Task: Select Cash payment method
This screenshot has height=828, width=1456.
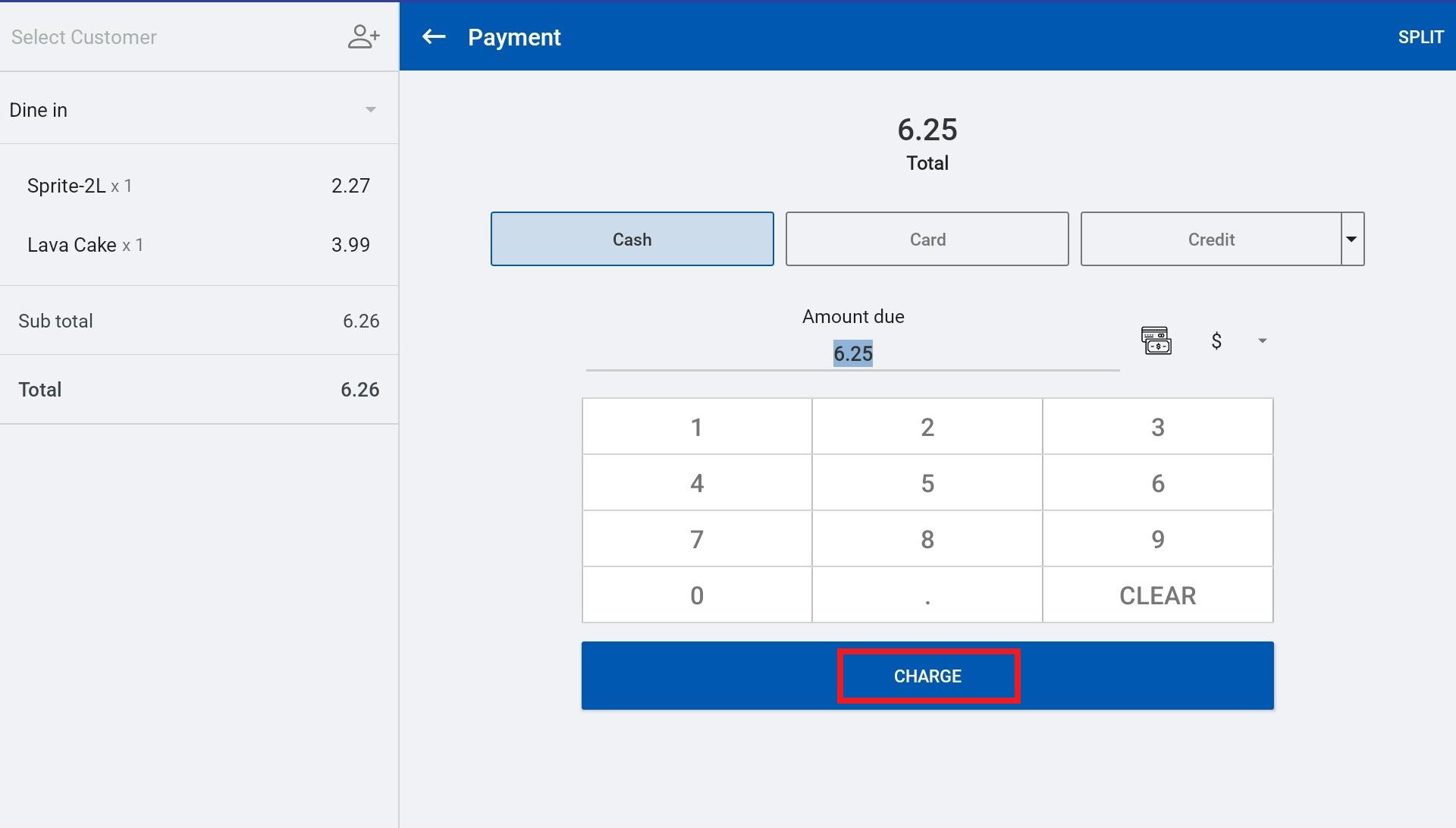Action: click(x=632, y=239)
